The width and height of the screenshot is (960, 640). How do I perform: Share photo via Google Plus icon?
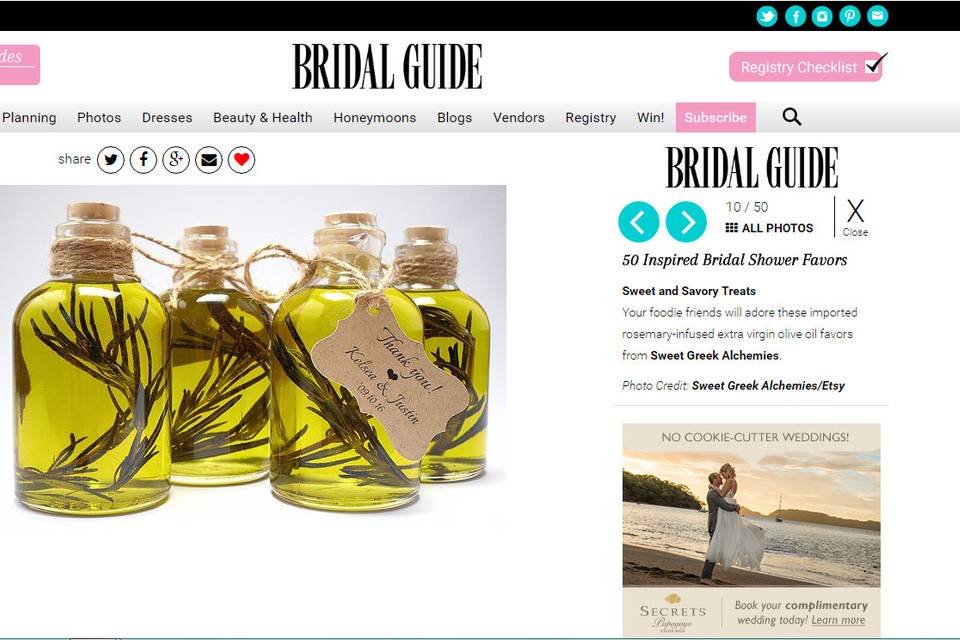point(176,160)
